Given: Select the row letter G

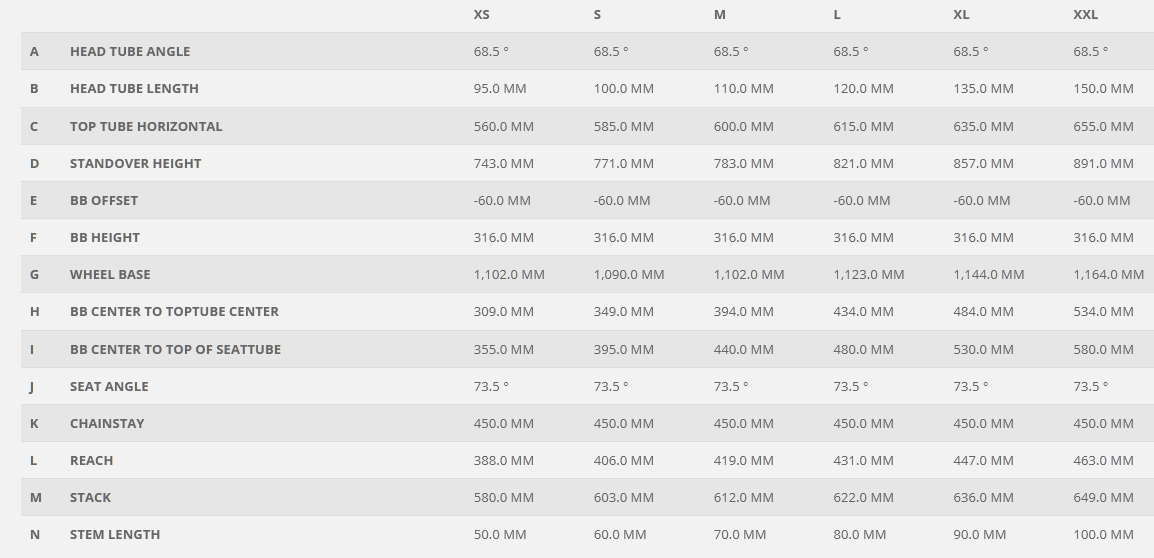Looking at the screenshot, I should (34, 275).
